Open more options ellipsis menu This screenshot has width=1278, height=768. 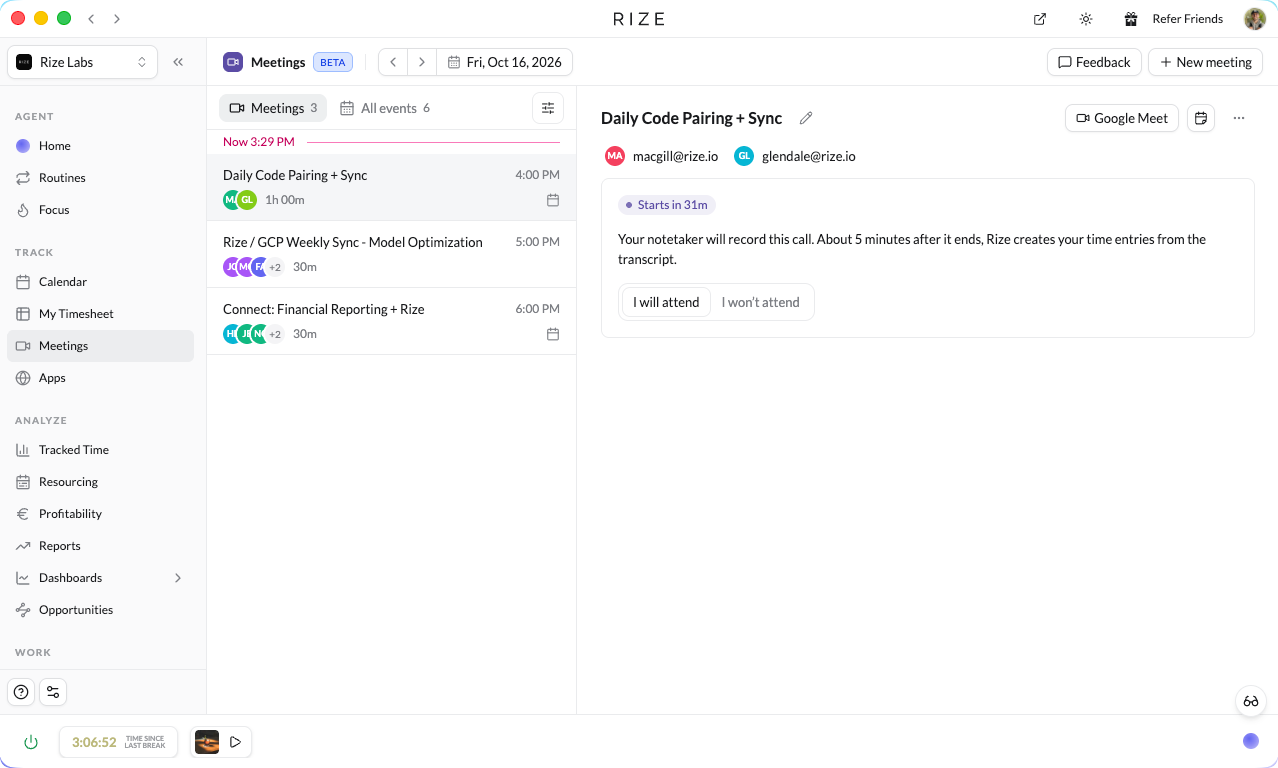pyautogui.click(x=1239, y=118)
